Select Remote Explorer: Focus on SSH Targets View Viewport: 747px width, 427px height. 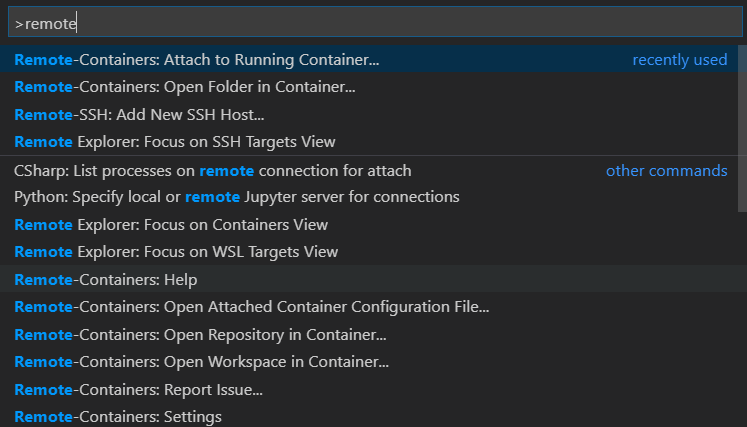[175, 142]
